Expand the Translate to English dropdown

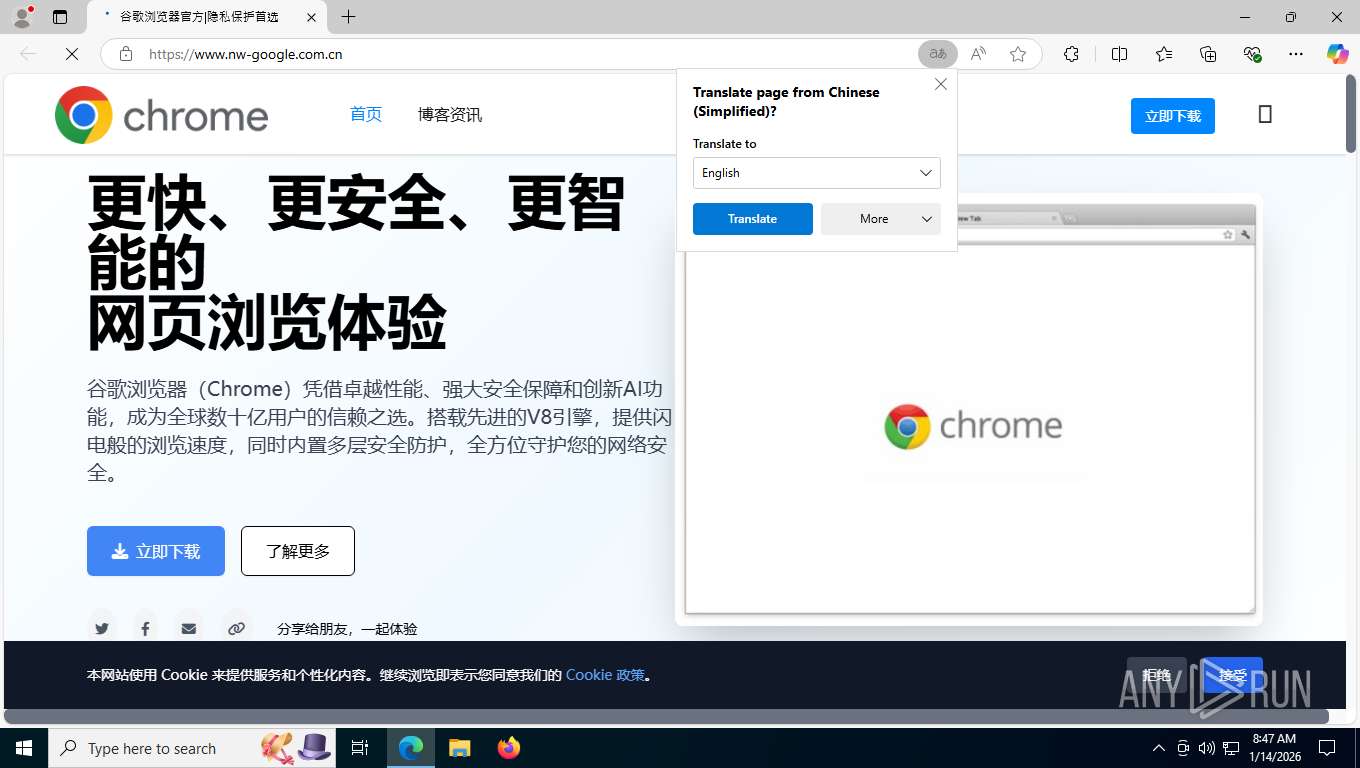tap(817, 173)
